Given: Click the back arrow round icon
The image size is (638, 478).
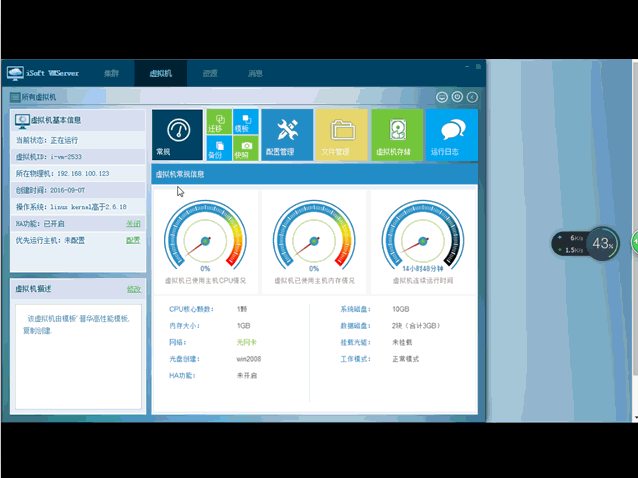Looking at the screenshot, I should click(x=472, y=97).
